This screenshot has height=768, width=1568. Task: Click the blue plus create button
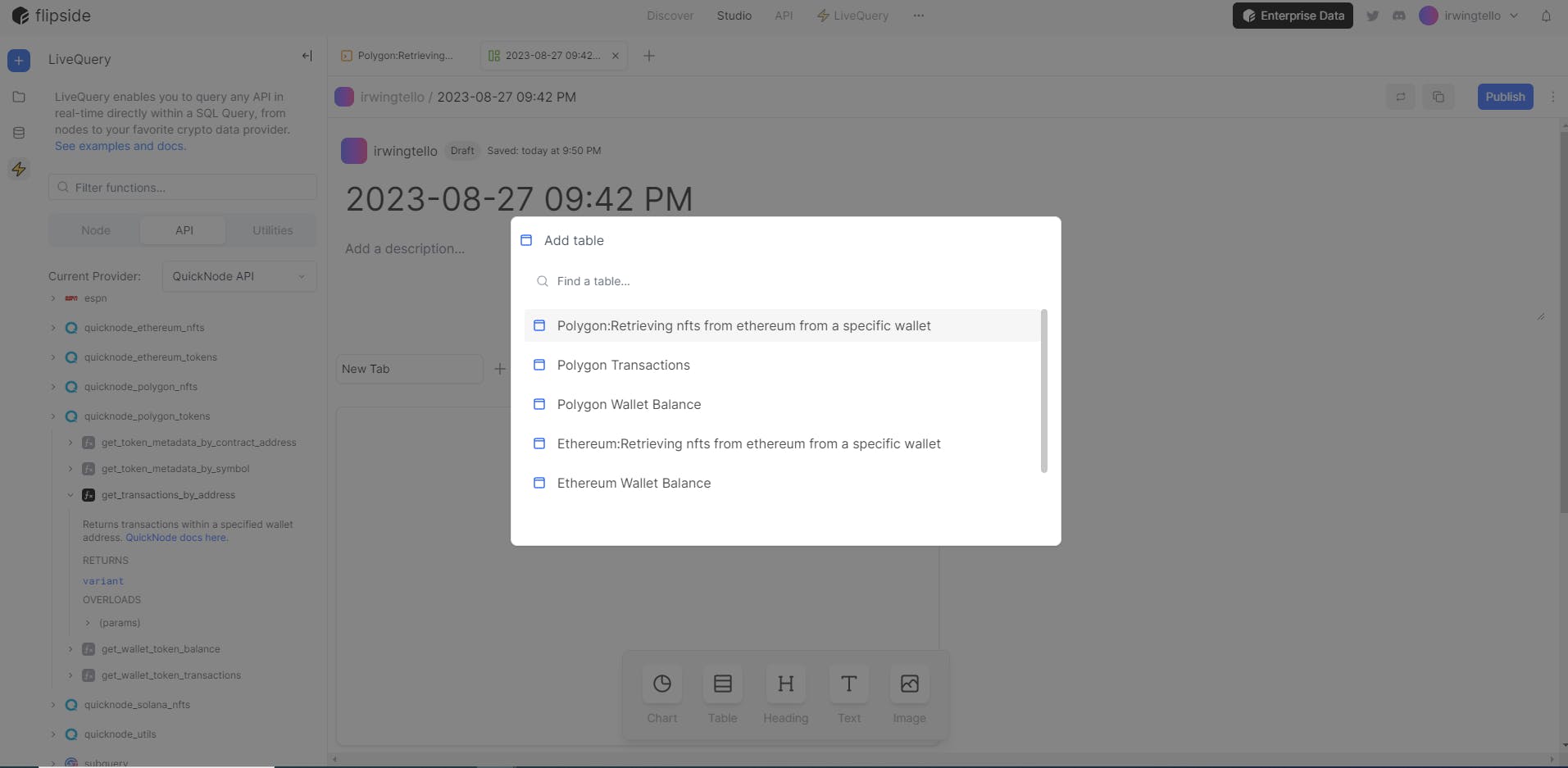pyautogui.click(x=19, y=60)
